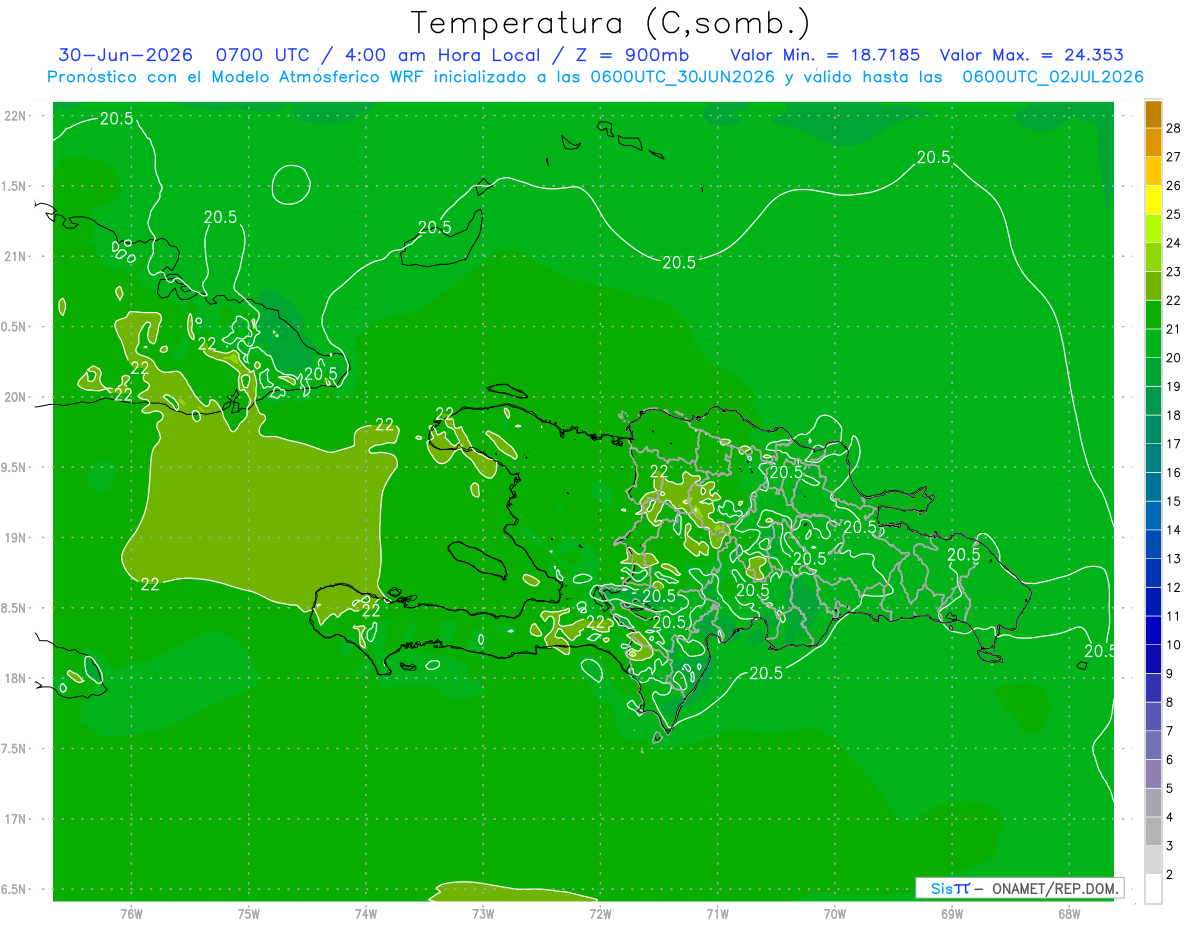Click the '20N' latitude axis label
The height and width of the screenshot is (927, 1200).
click(x=15, y=397)
